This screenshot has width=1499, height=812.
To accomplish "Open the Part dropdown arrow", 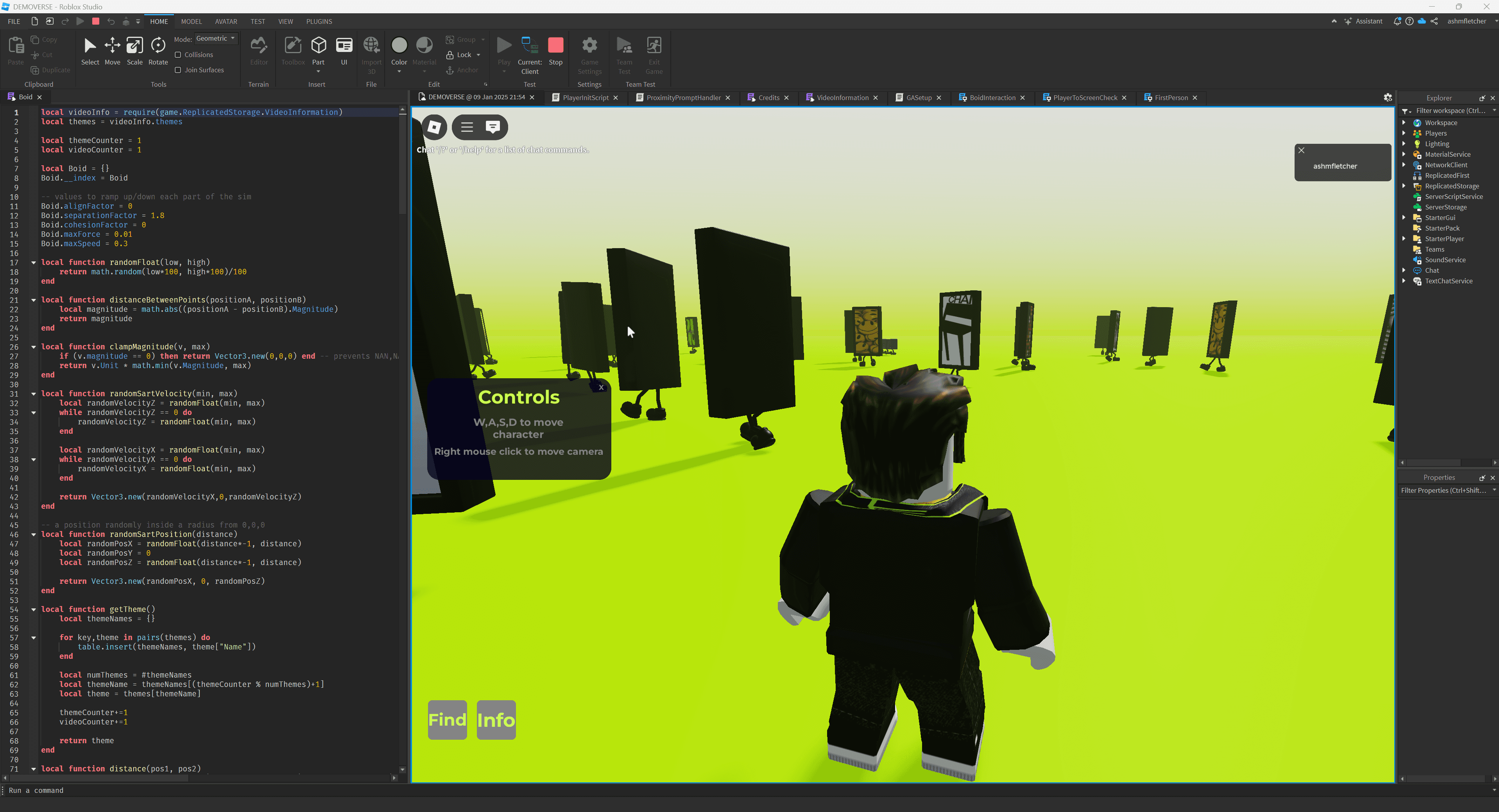I will click(318, 72).
